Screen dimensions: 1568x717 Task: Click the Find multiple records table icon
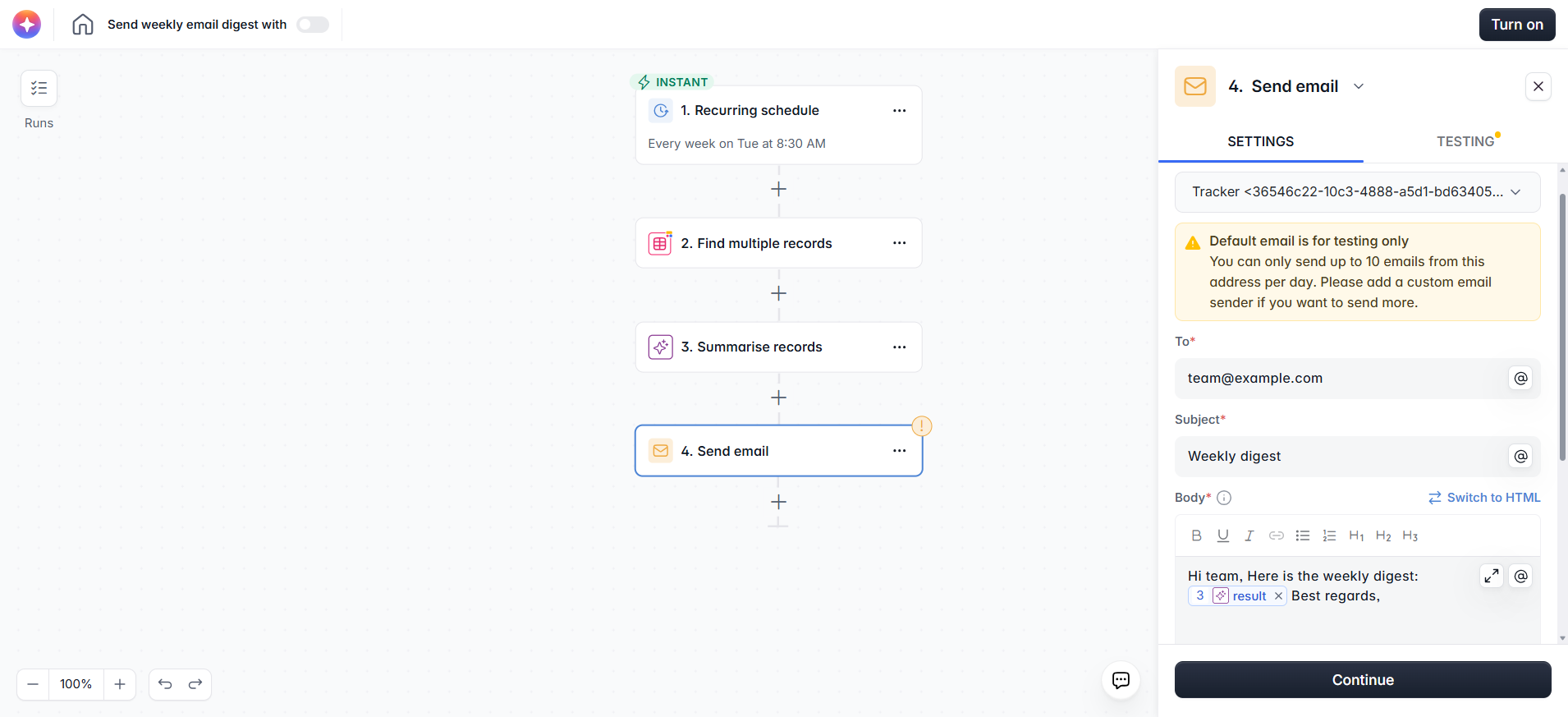661,243
